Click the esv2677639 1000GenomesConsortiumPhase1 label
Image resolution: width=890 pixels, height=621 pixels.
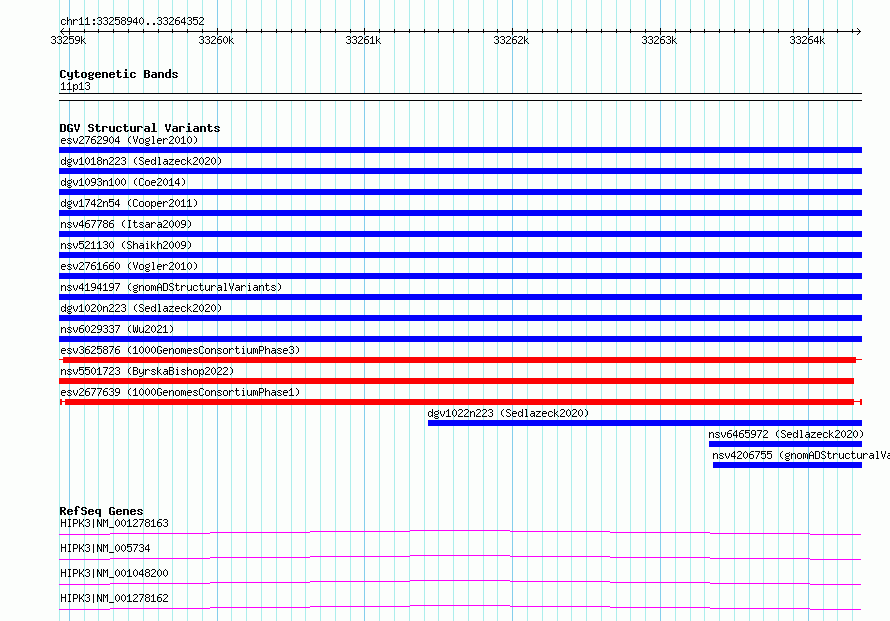tap(179, 392)
